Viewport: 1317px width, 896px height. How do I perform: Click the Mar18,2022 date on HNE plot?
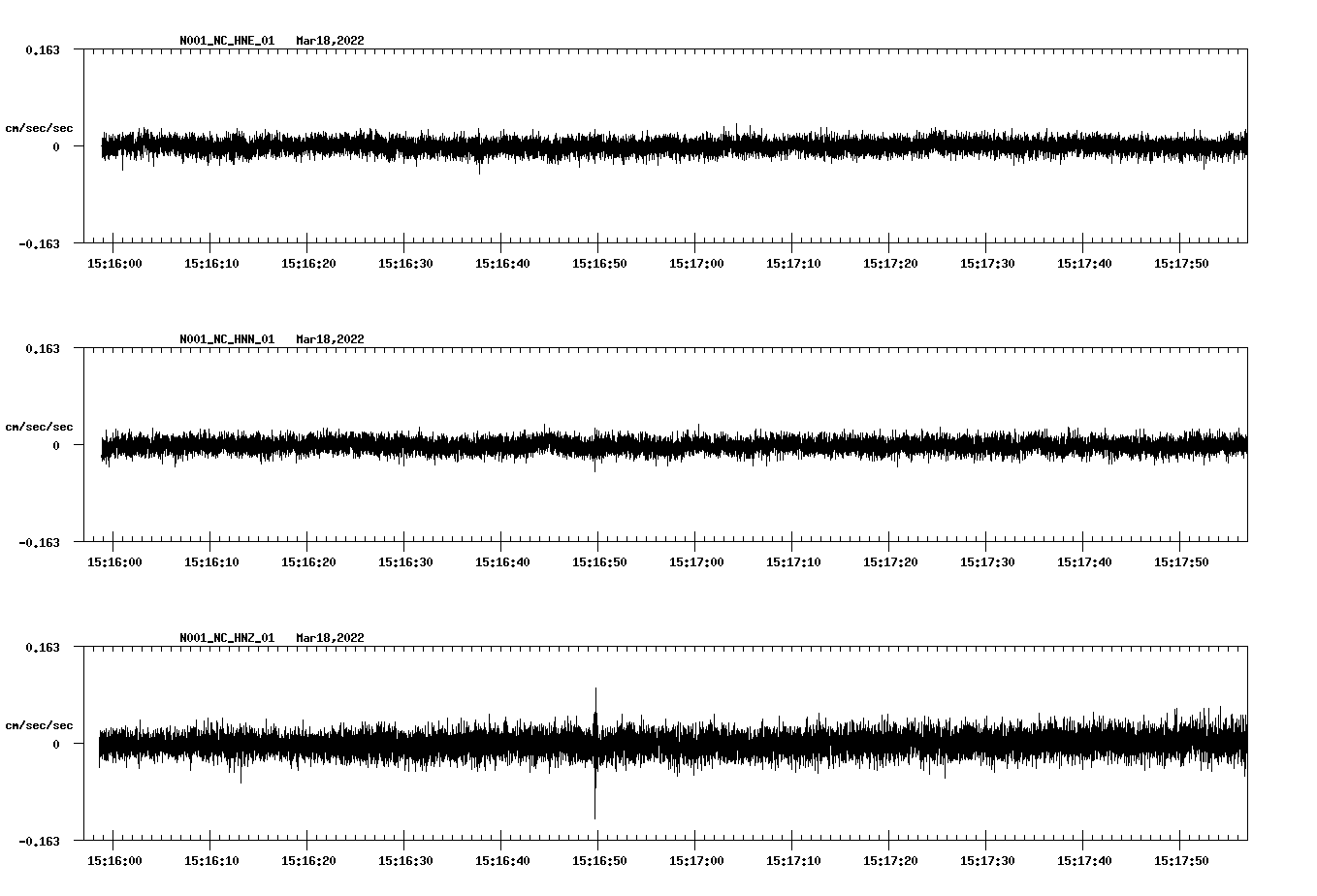coord(331,41)
